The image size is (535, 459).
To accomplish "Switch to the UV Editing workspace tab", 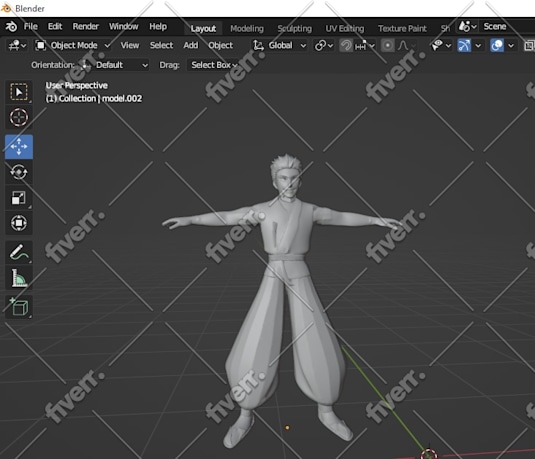I will click(x=345, y=28).
